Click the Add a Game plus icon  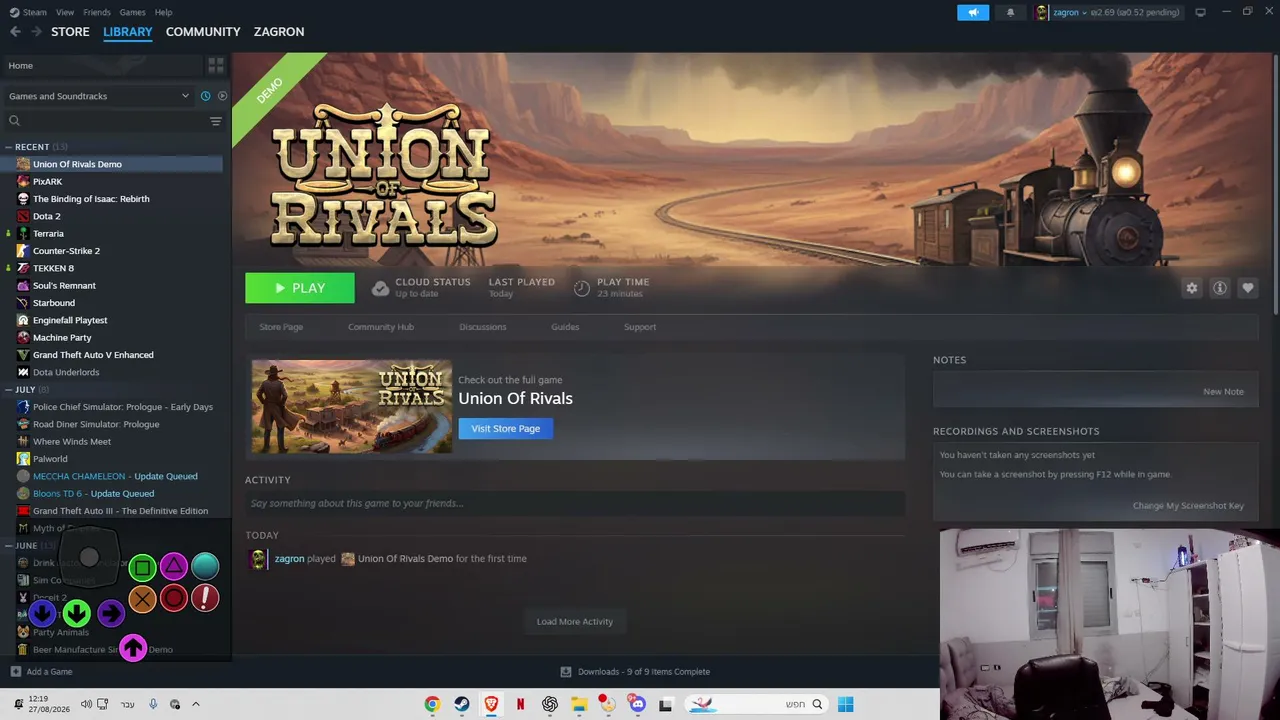click(x=15, y=672)
